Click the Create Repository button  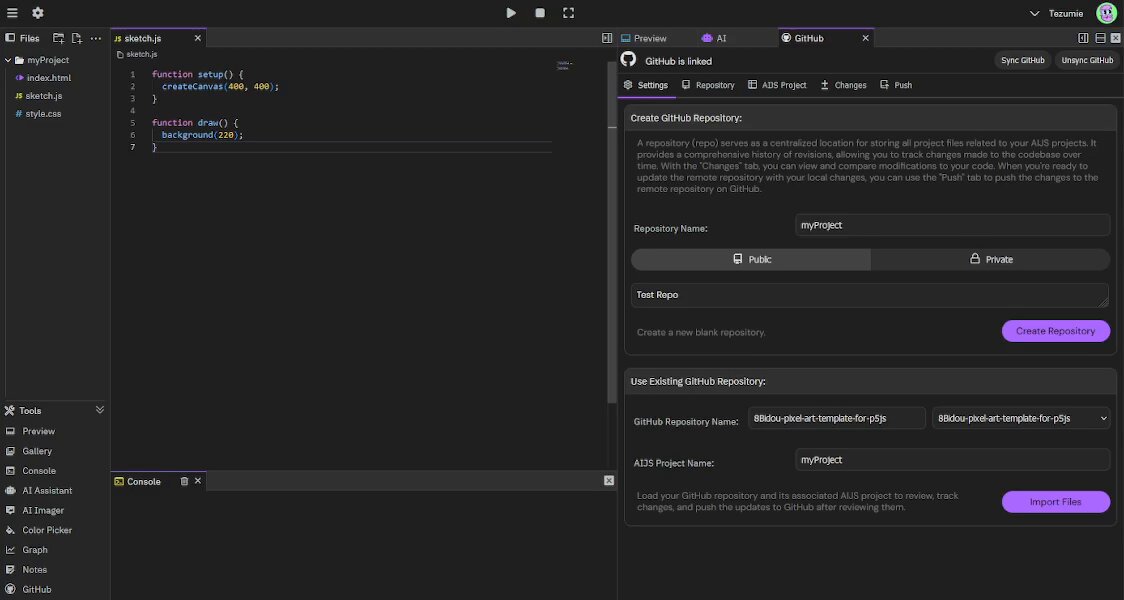point(1056,331)
